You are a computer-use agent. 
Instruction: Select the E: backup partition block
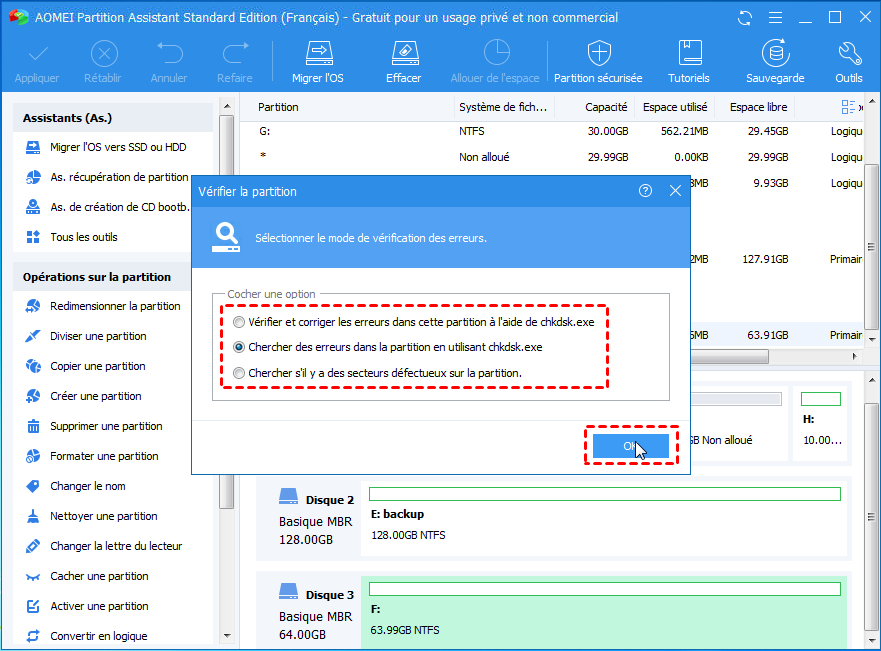(x=605, y=517)
